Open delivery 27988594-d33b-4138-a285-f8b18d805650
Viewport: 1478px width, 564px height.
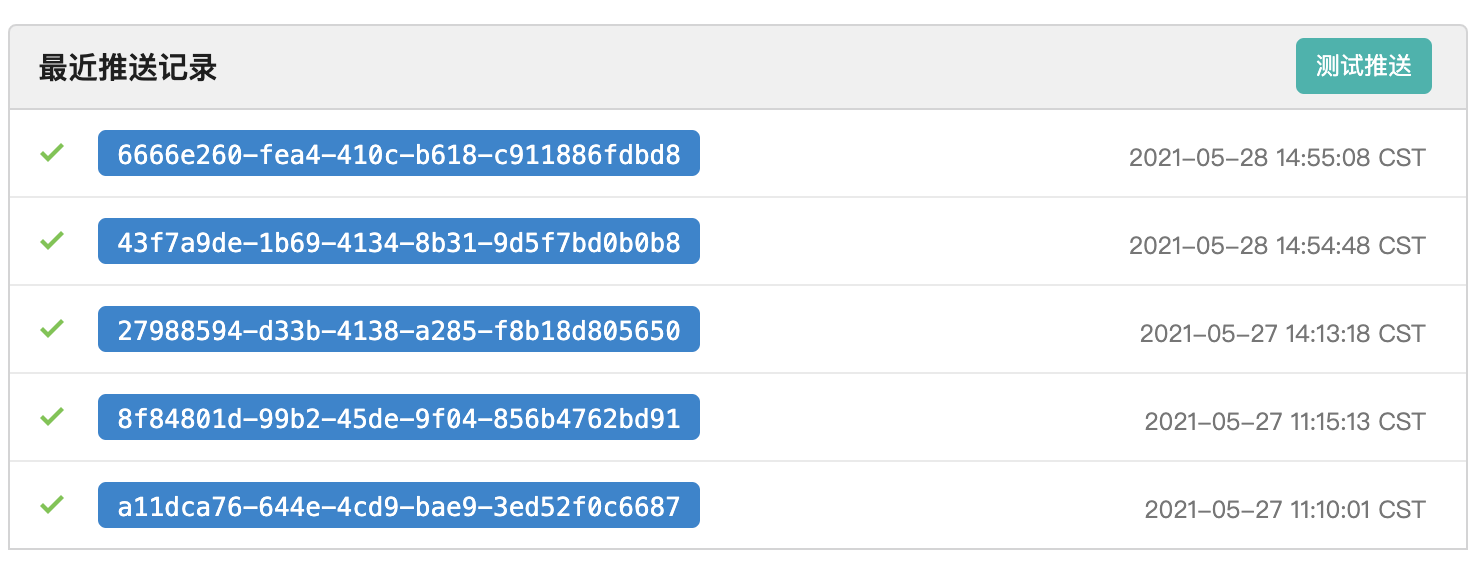point(399,329)
